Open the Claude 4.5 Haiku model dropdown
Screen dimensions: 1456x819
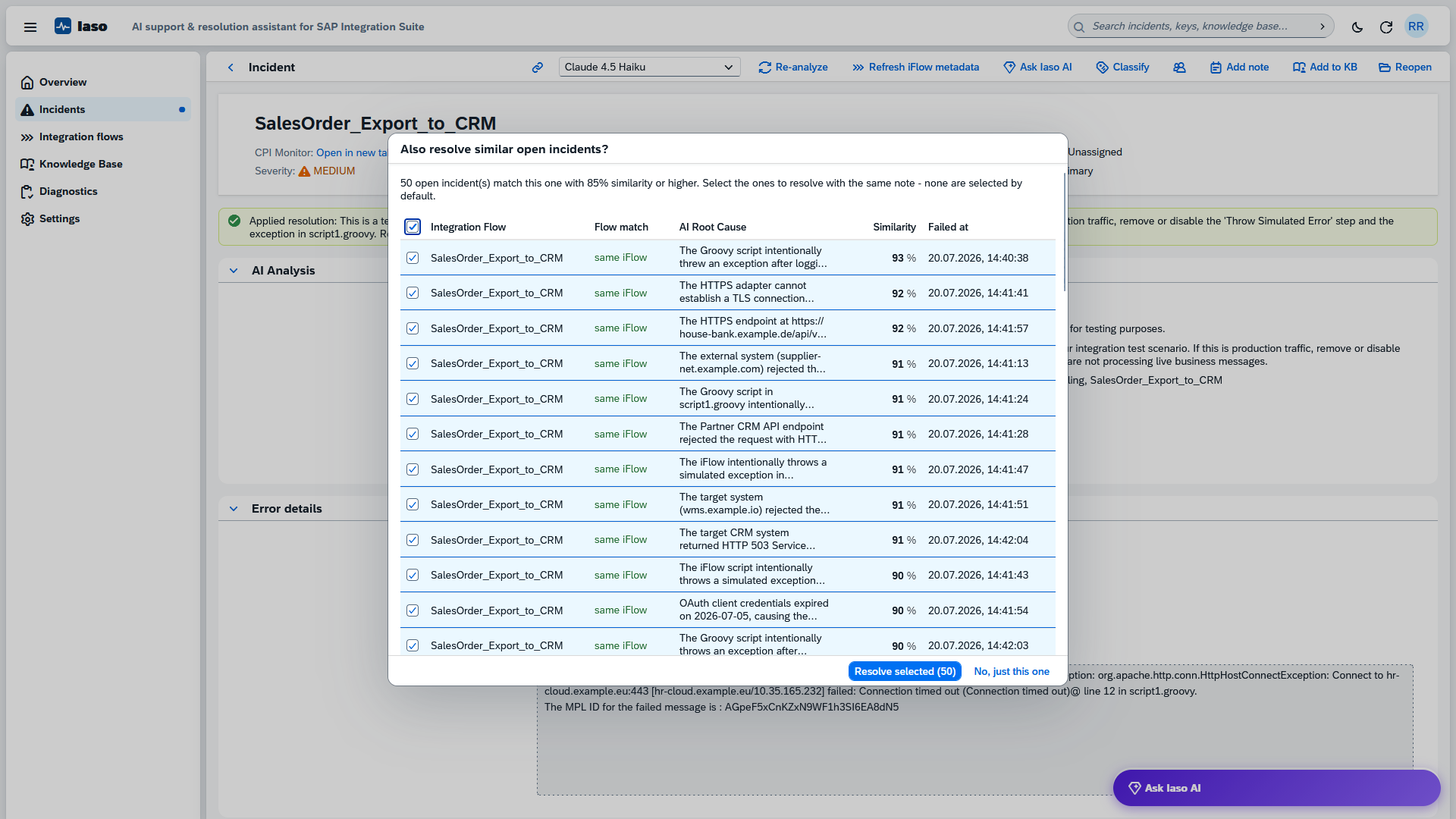click(649, 67)
